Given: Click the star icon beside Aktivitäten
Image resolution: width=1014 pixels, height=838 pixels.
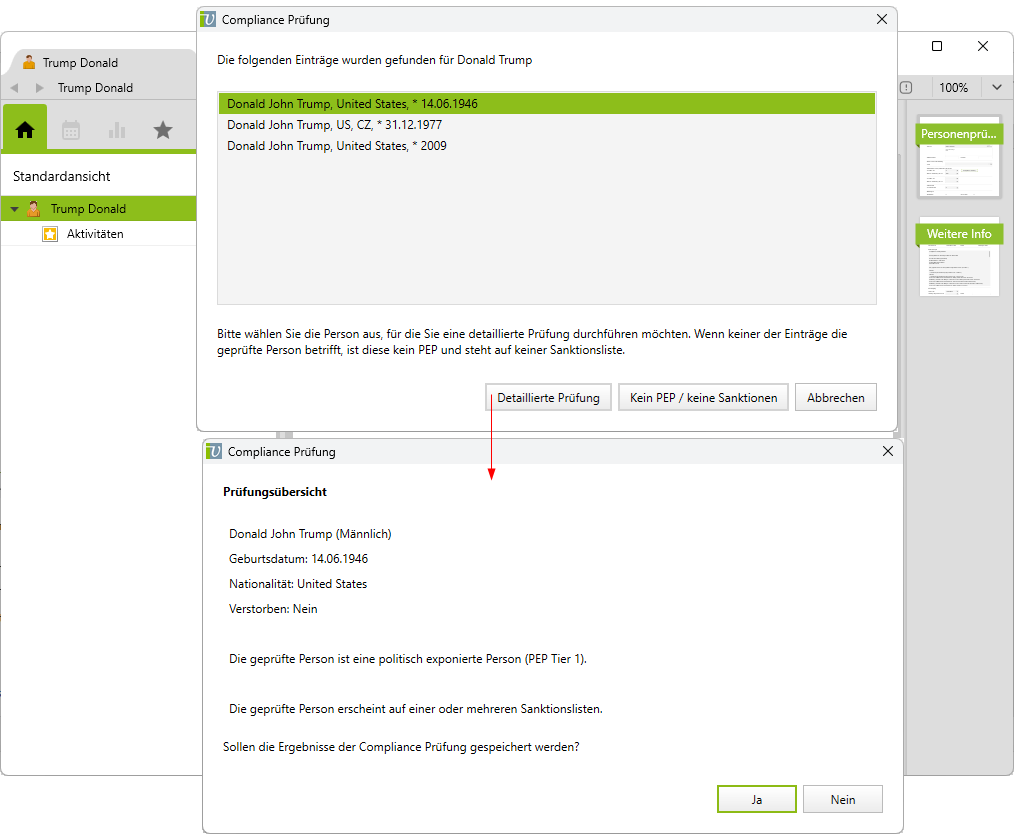Looking at the screenshot, I should (x=50, y=234).
